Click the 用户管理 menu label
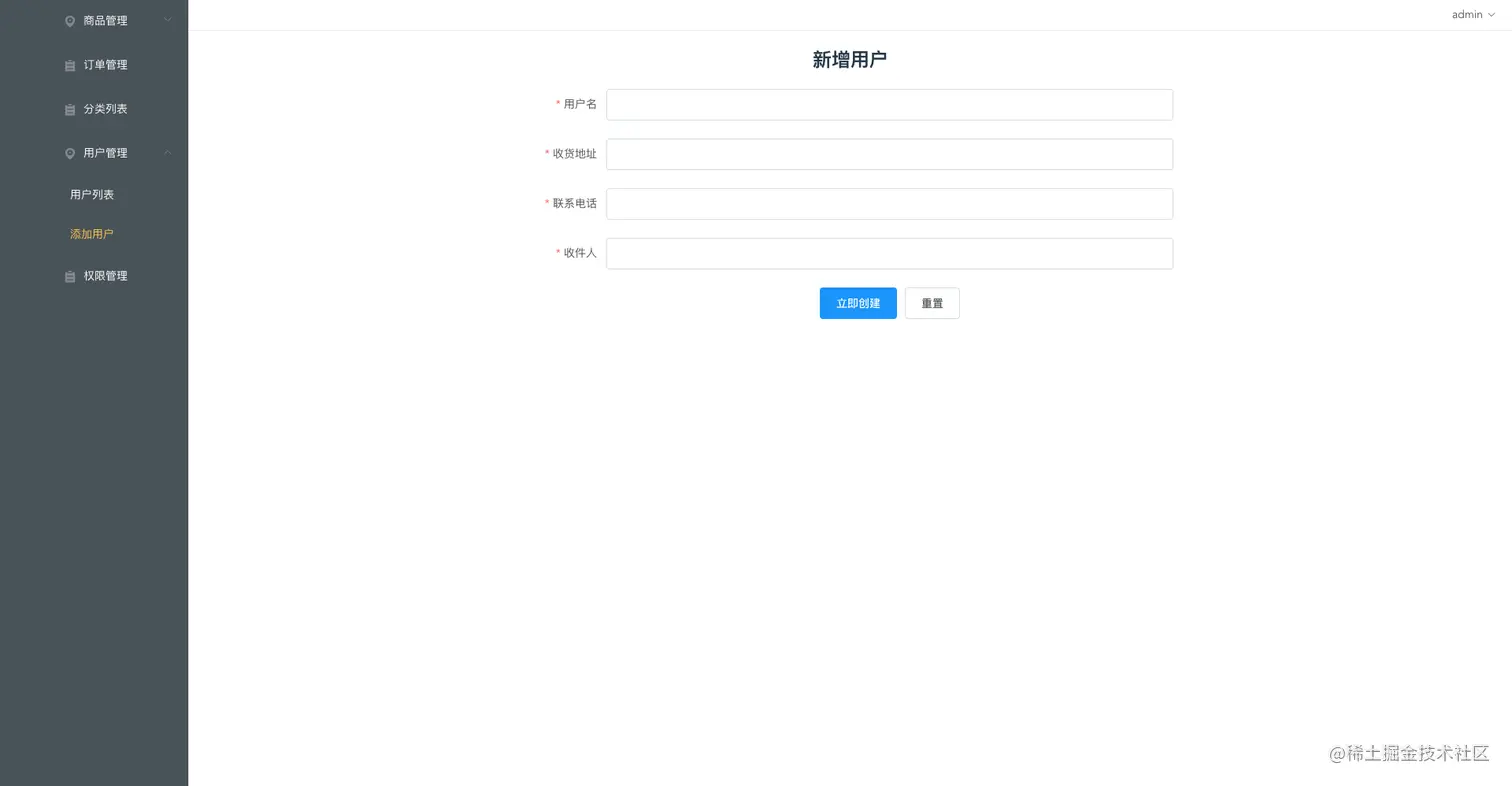 (x=105, y=153)
